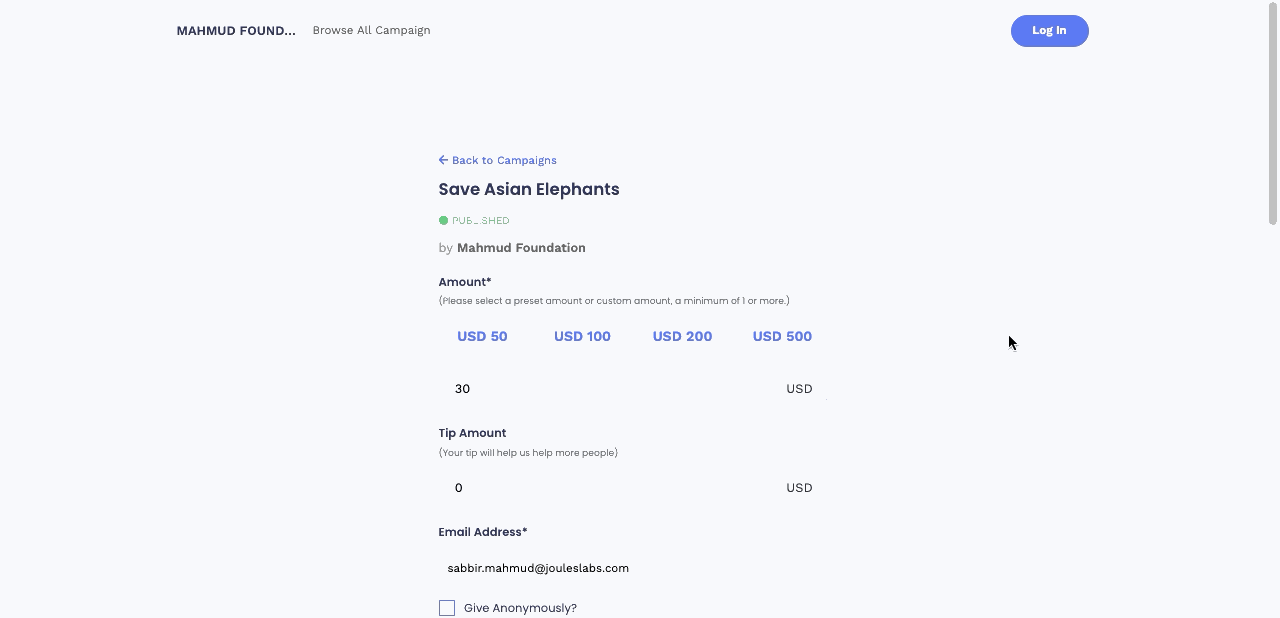1280x618 pixels.
Task: Focus the custom amount field showing 30
Action: tap(609, 389)
